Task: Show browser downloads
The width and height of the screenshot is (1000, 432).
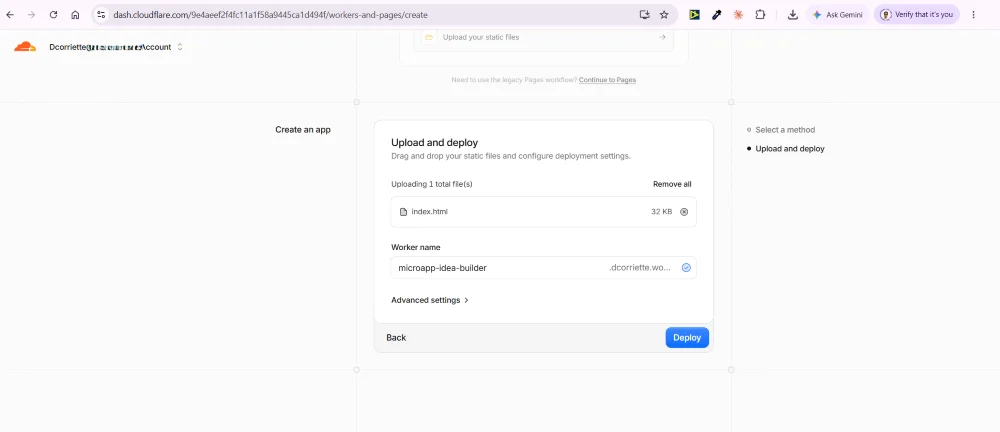Action: click(x=793, y=15)
